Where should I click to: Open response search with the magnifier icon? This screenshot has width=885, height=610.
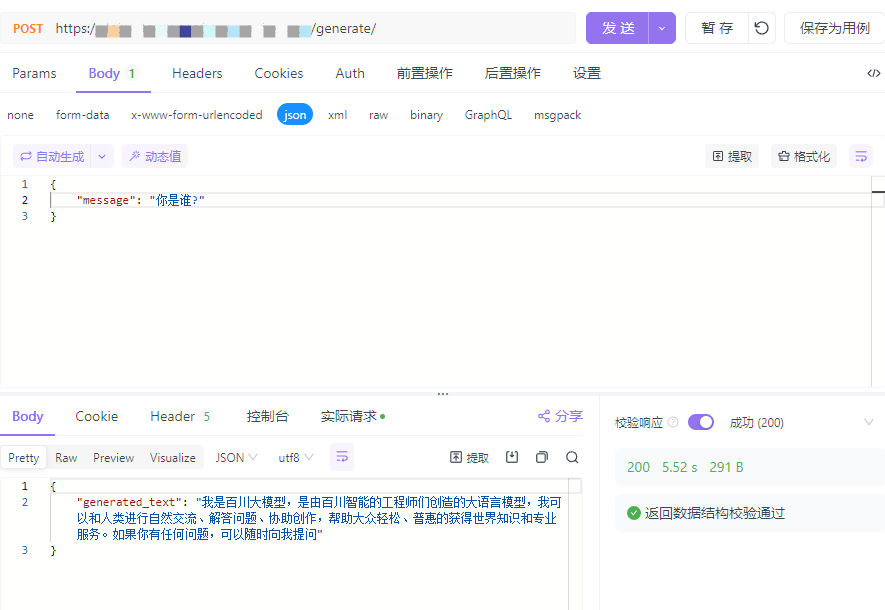(572, 456)
